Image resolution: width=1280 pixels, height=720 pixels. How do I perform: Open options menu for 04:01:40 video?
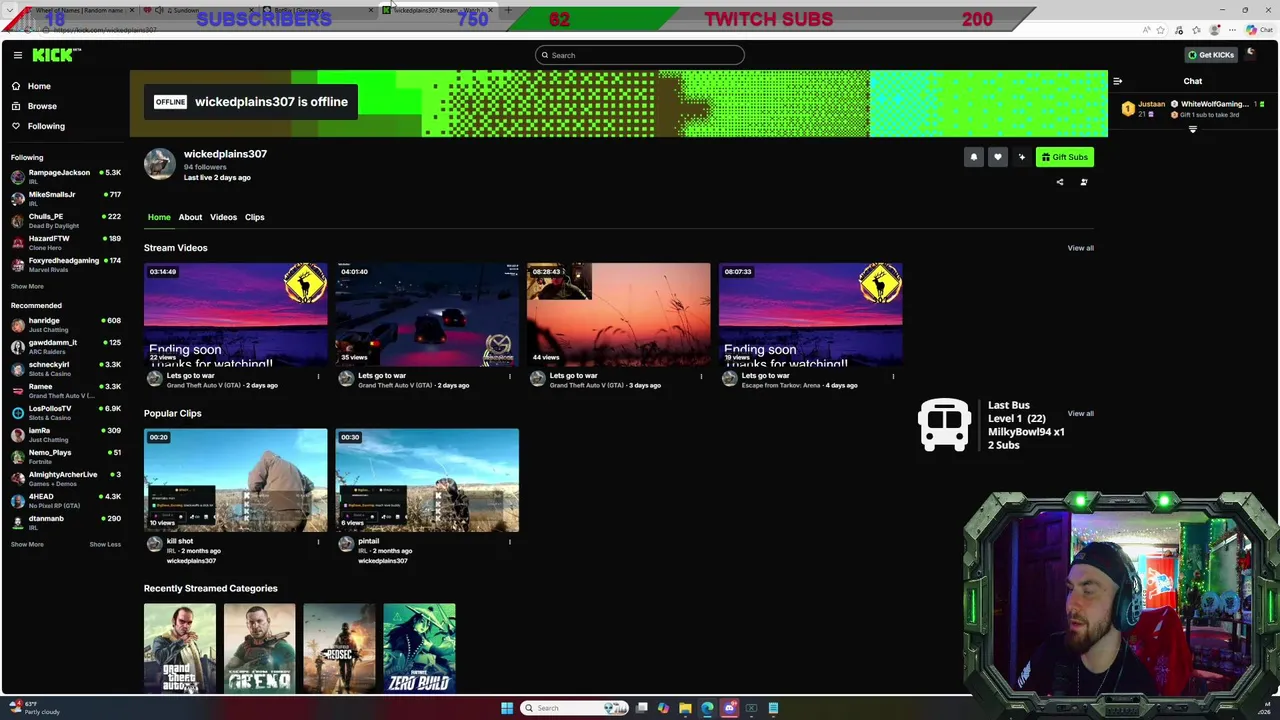pyautogui.click(x=509, y=376)
